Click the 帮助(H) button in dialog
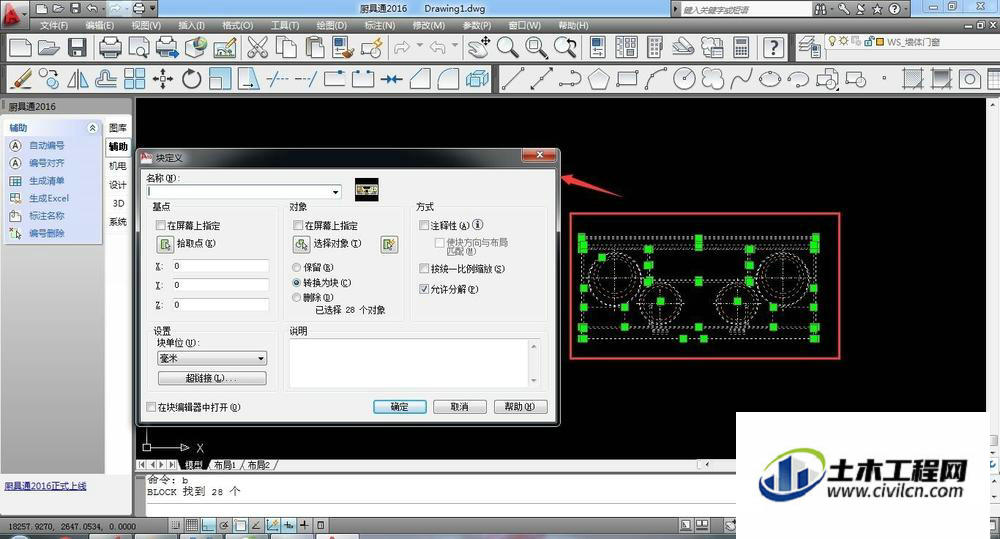The image size is (1000, 539). pos(520,407)
